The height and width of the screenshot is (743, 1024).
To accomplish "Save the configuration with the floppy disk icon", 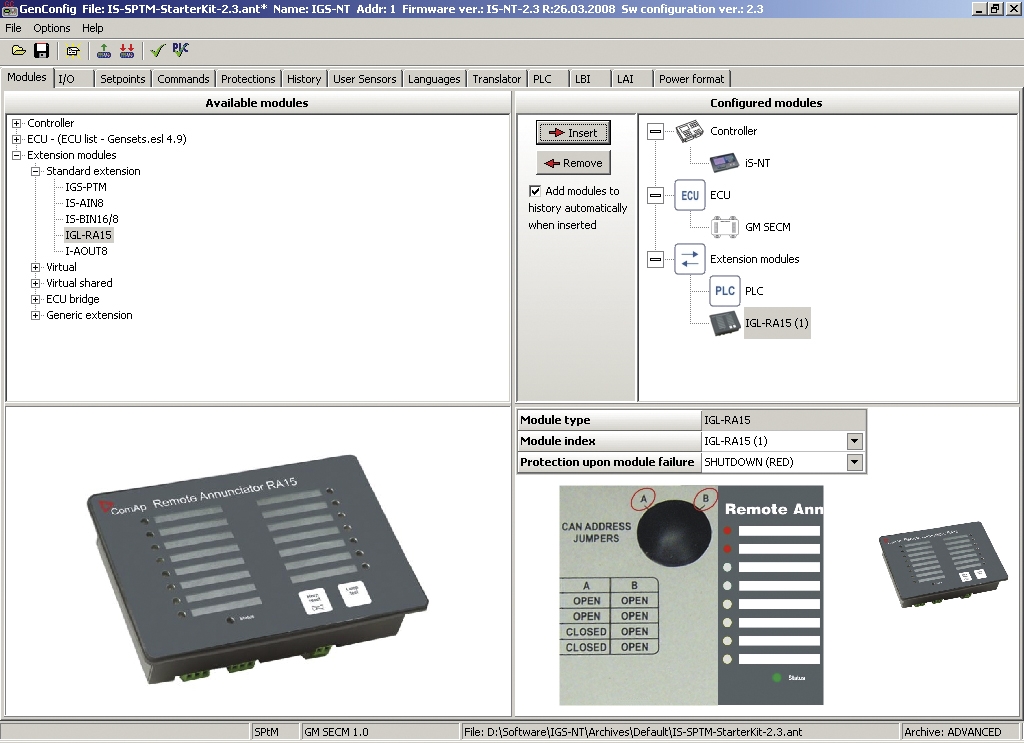I will click(x=41, y=50).
